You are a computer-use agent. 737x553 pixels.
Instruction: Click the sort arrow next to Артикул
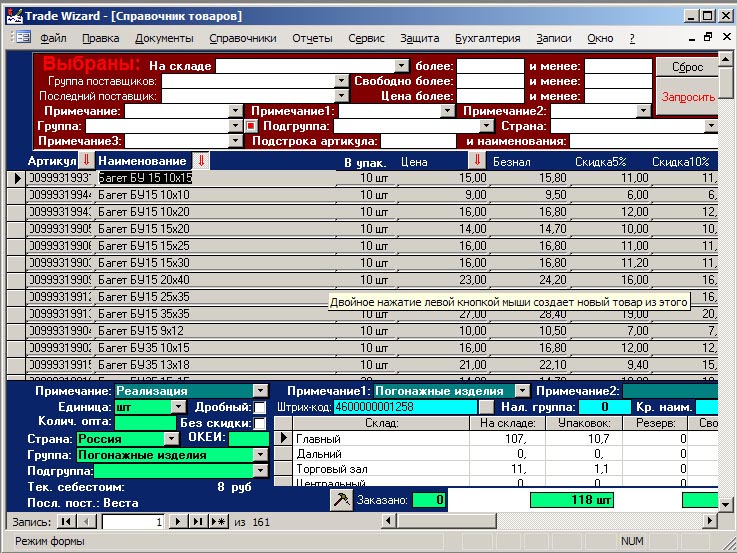86,161
